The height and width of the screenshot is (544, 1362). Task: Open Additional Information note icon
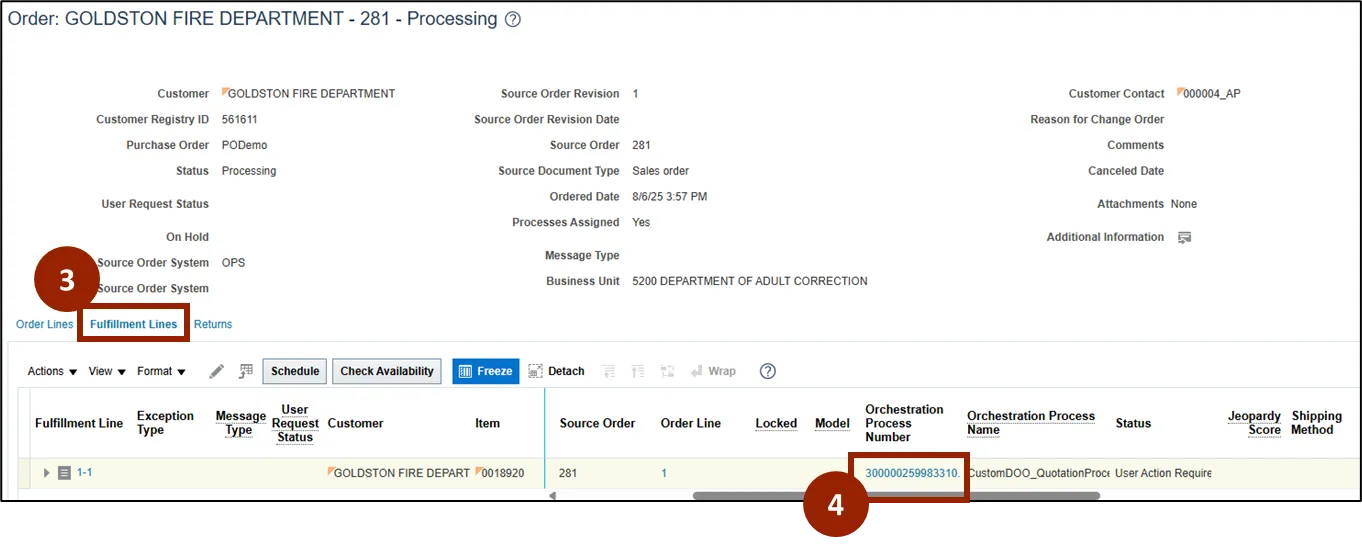[1185, 238]
